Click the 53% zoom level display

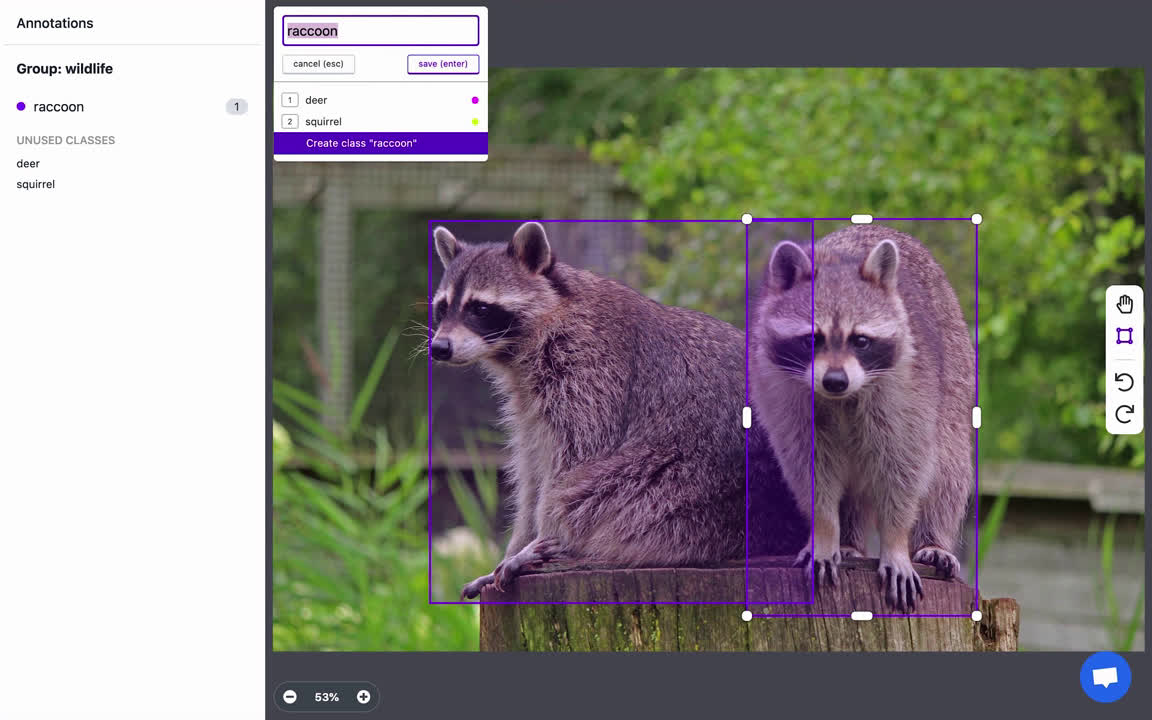click(x=326, y=697)
